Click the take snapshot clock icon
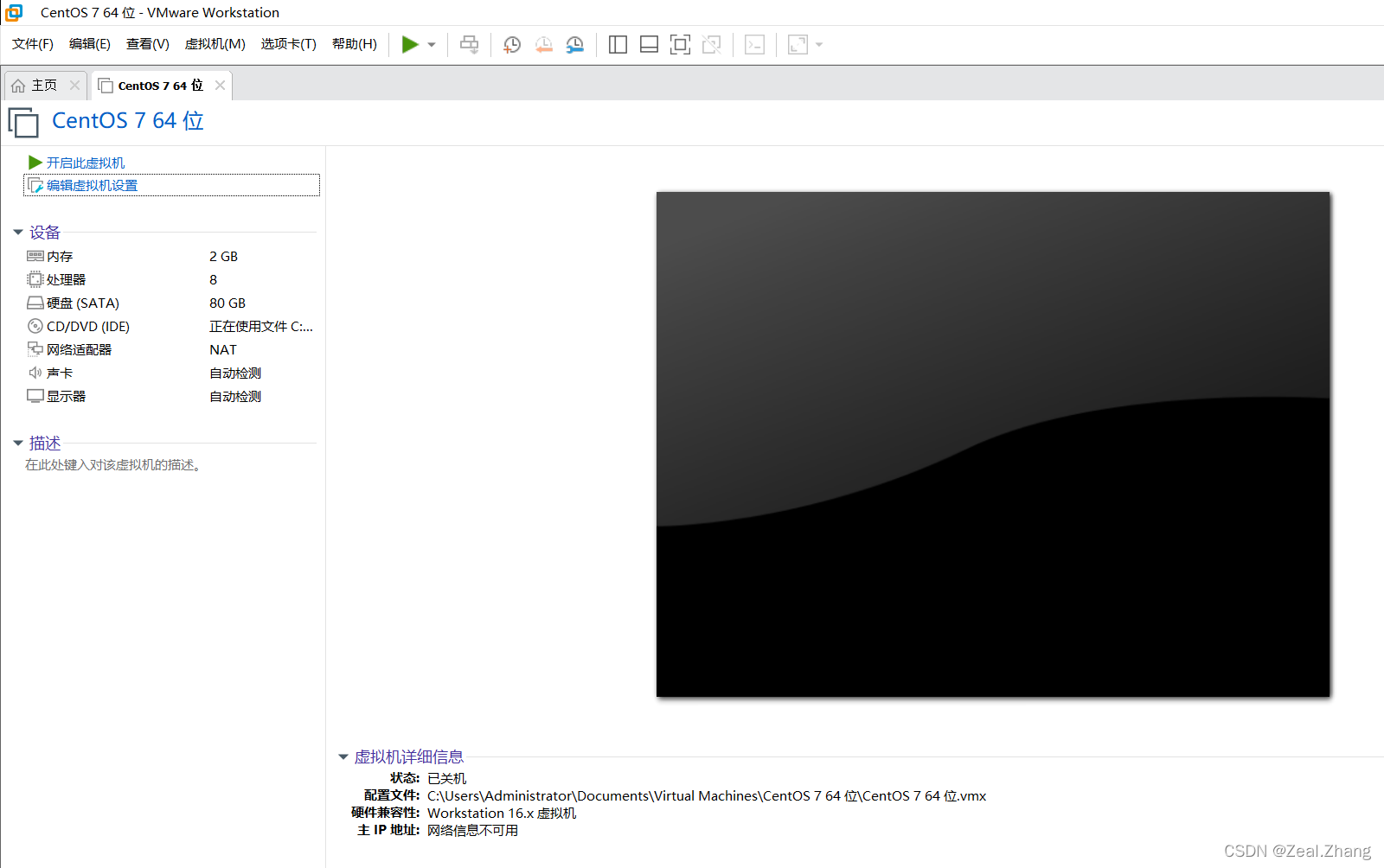1384x868 pixels. pos(512,45)
